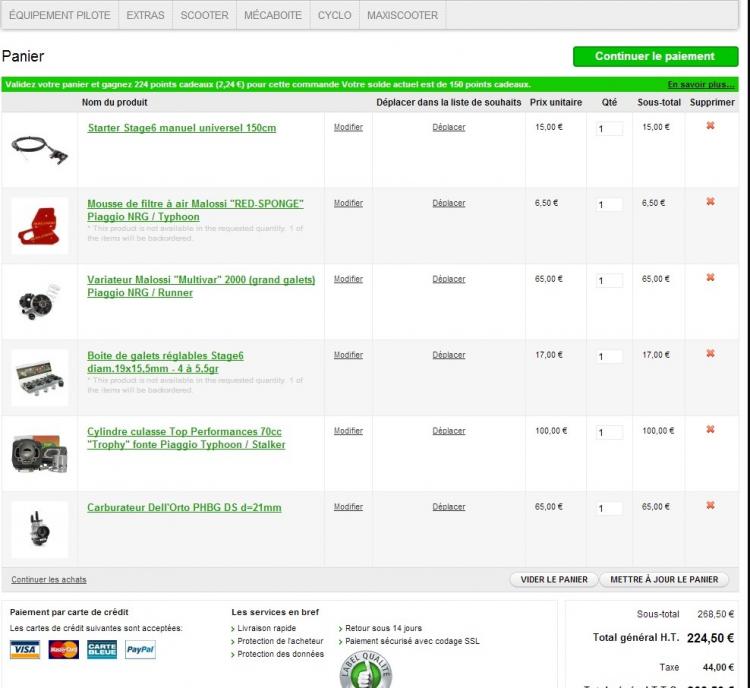The height and width of the screenshot is (688, 750).
Task: Click Modifier for Cylindre culasse item
Action: coord(348,431)
